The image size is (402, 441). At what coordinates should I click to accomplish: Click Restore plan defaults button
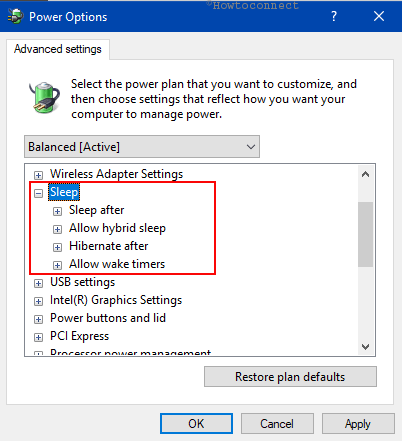point(290,377)
